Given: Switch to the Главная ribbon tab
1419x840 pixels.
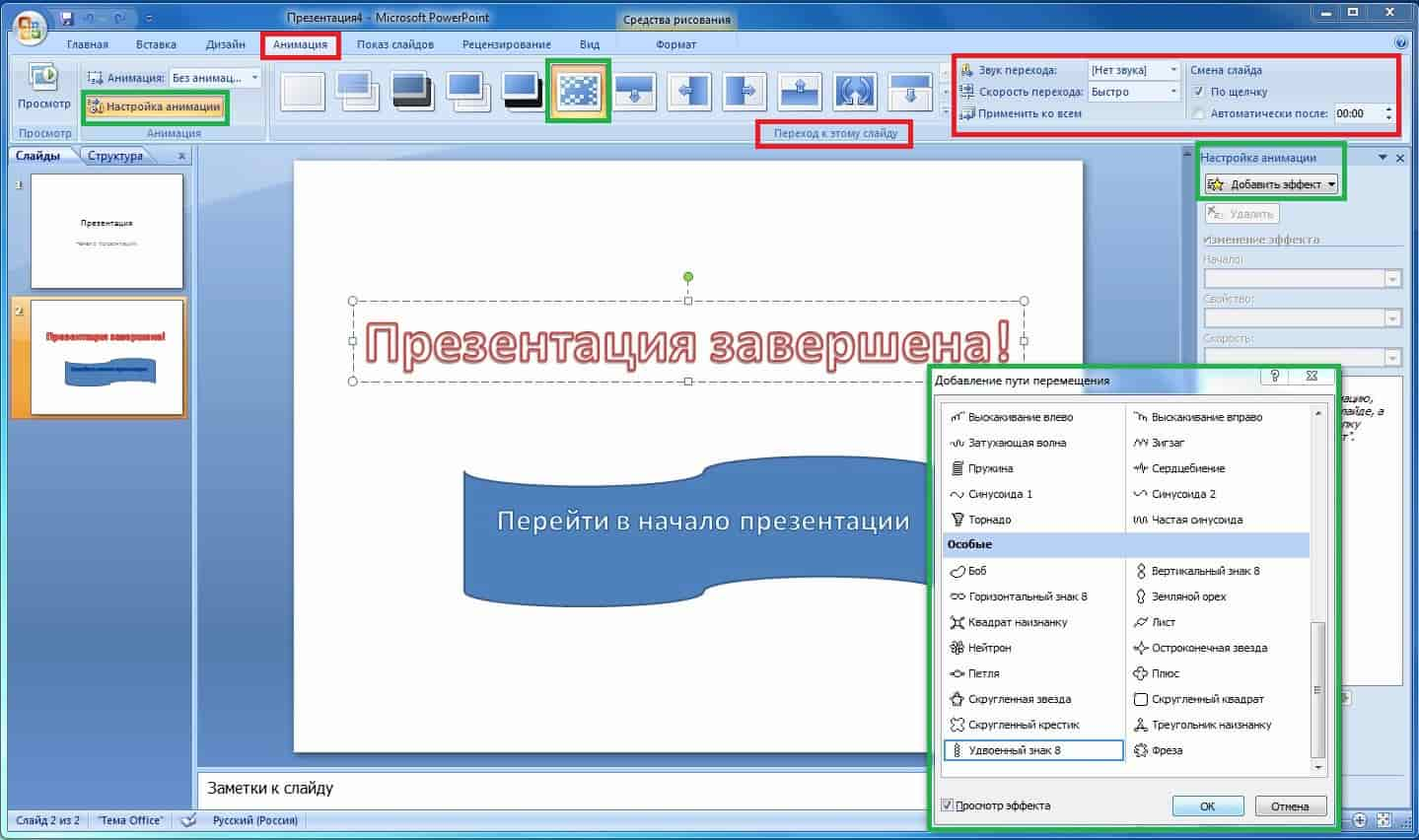Looking at the screenshot, I should tap(88, 44).
